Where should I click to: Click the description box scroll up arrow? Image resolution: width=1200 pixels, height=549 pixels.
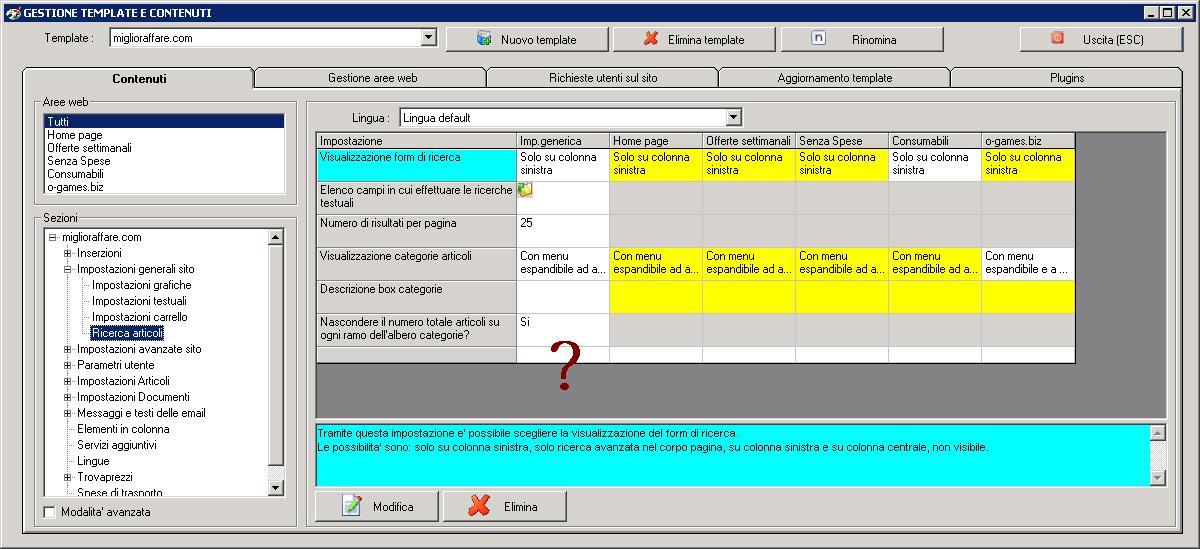(x=1158, y=432)
